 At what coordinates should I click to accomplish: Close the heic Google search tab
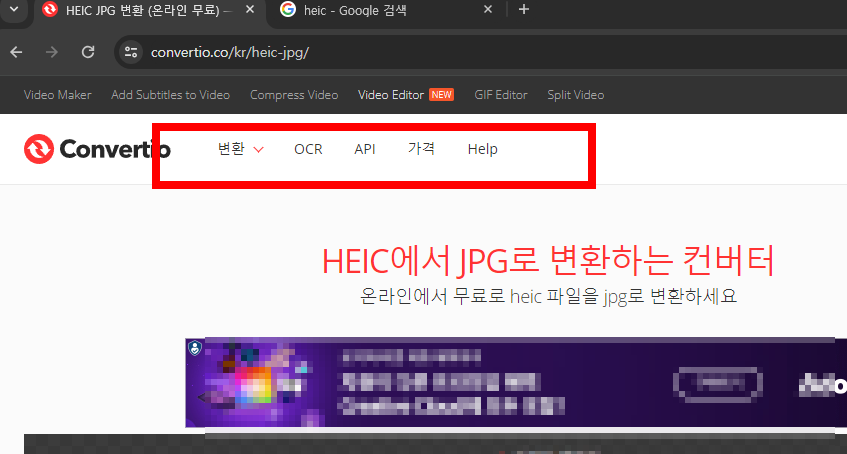pos(487,10)
